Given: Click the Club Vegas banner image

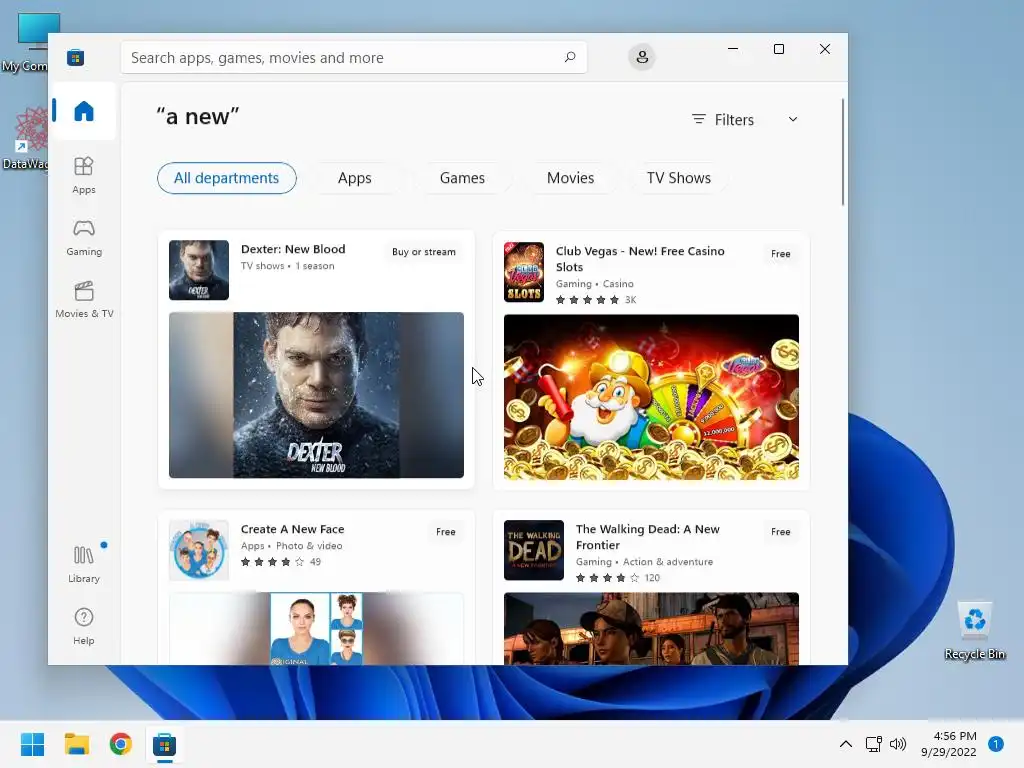Looking at the screenshot, I should coord(651,397).
